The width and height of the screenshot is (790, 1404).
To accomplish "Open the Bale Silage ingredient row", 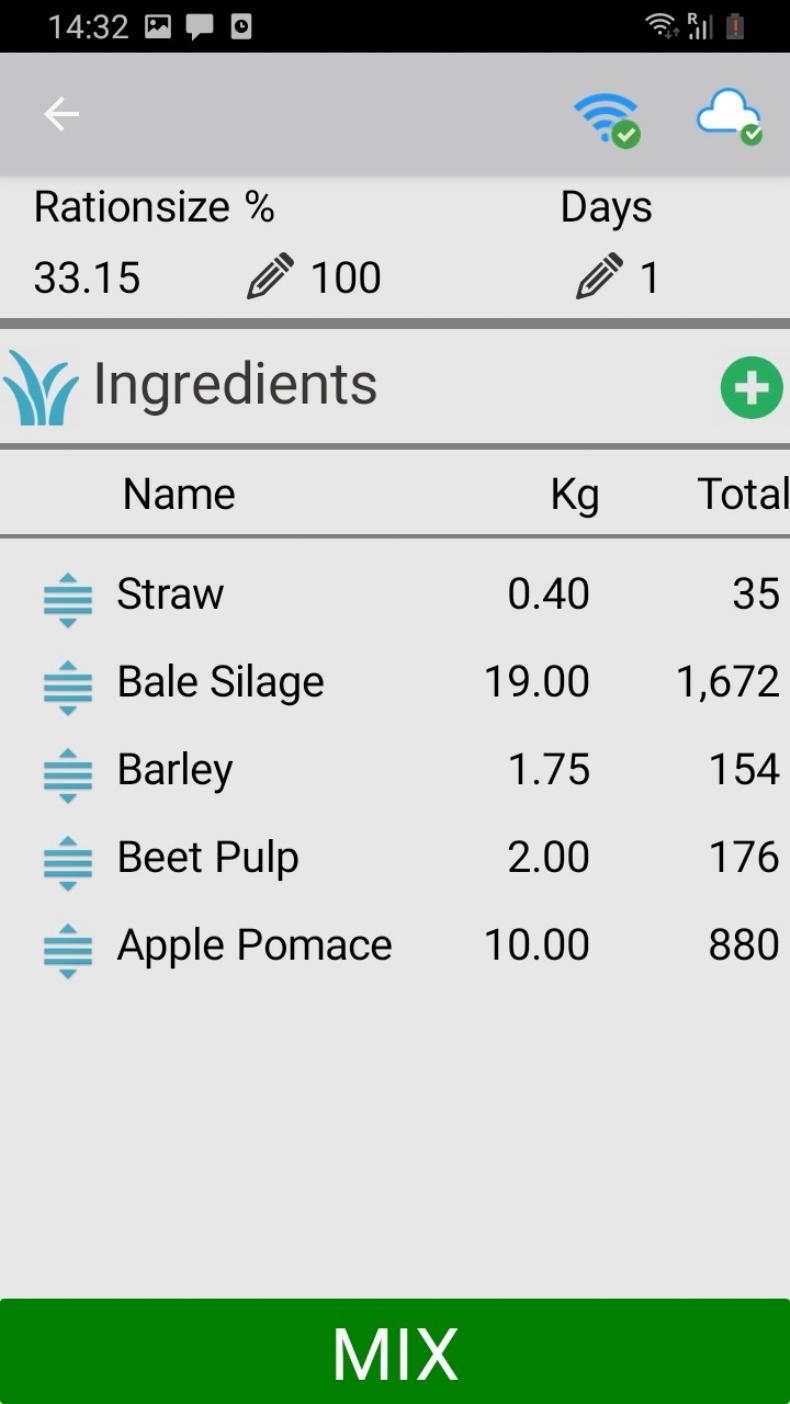I will click(x=221, y=682).
